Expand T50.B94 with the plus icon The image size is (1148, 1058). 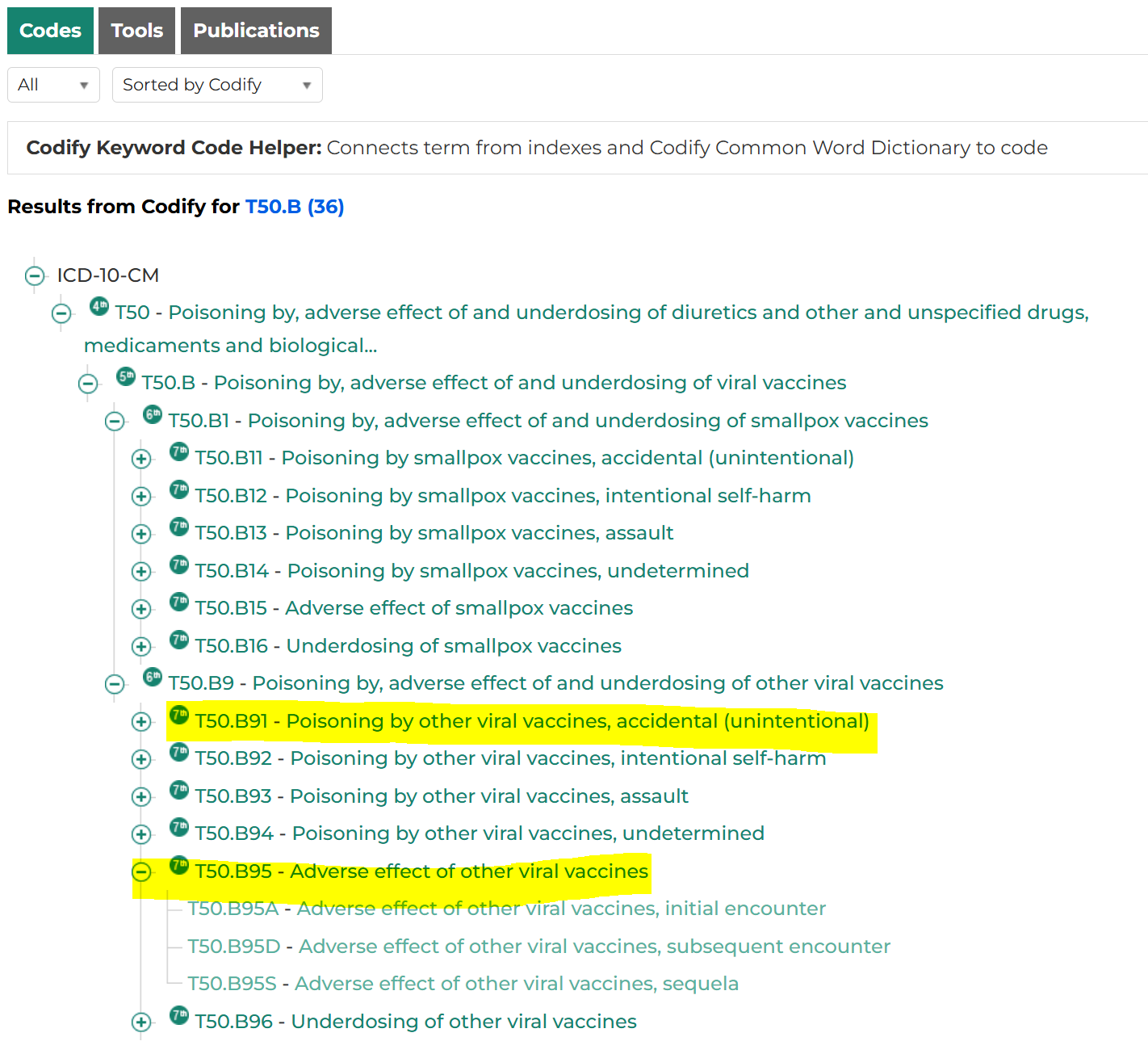click(141, 834)
